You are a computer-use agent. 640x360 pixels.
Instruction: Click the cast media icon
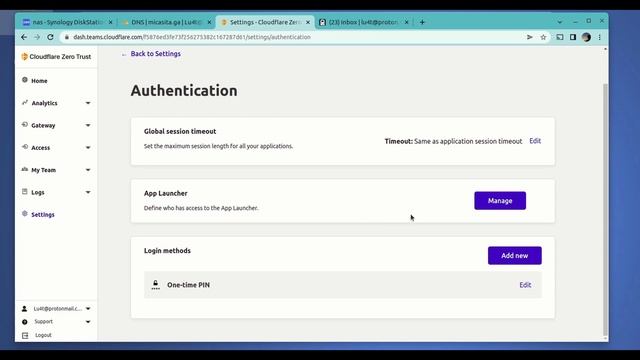[560, 37]
